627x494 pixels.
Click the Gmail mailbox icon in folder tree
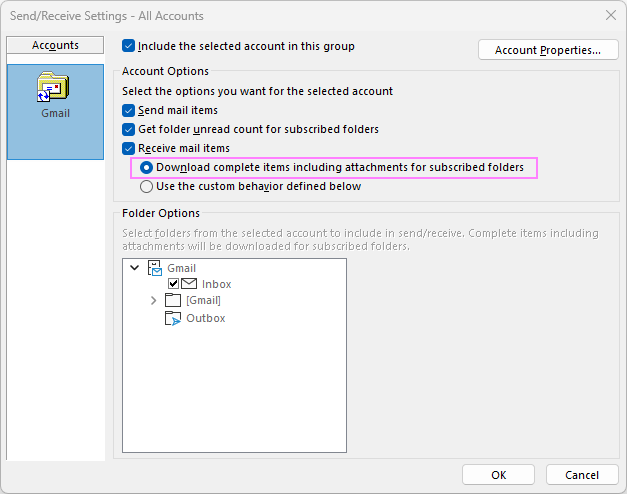click(x=155, y=268)
